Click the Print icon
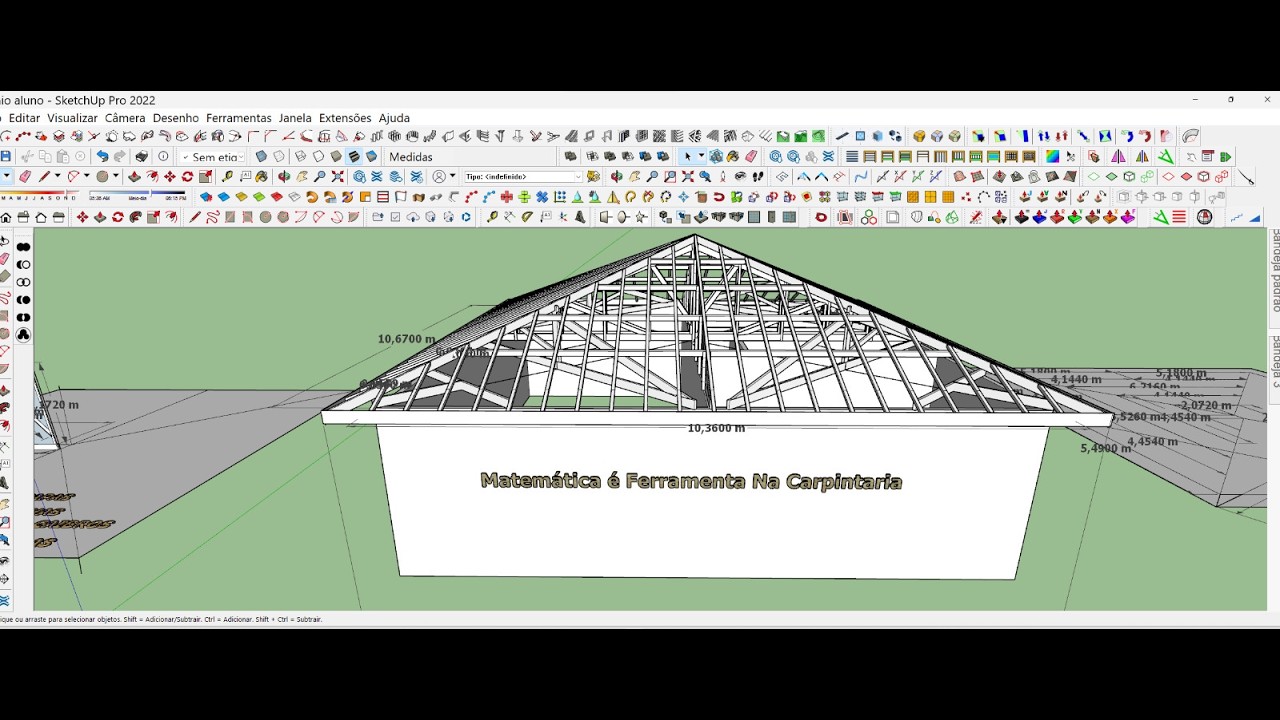 tap(141, 156)
